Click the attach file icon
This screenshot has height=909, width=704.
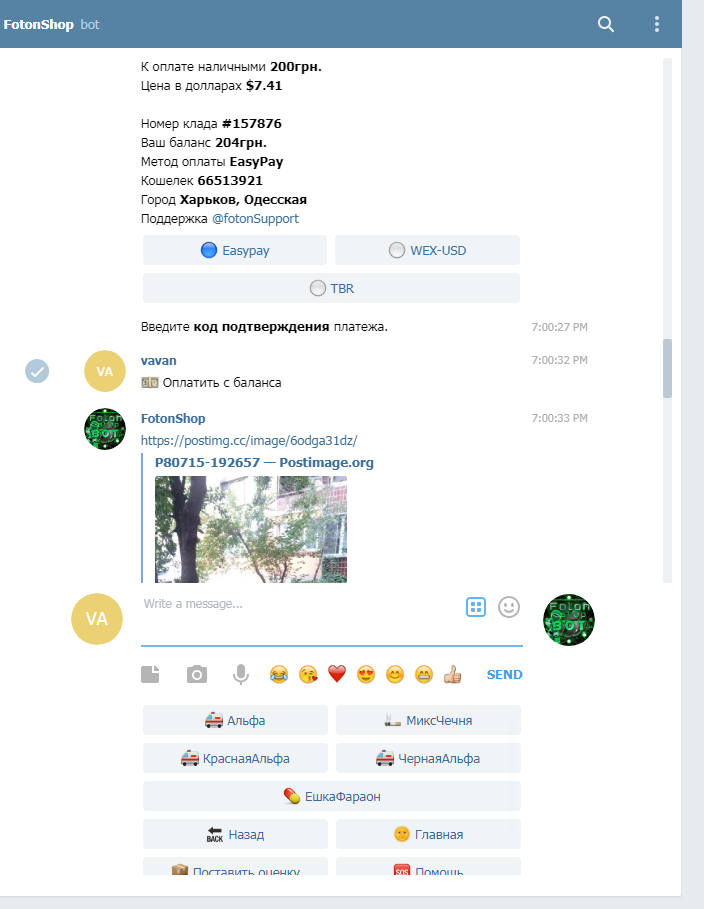[150, 675]
